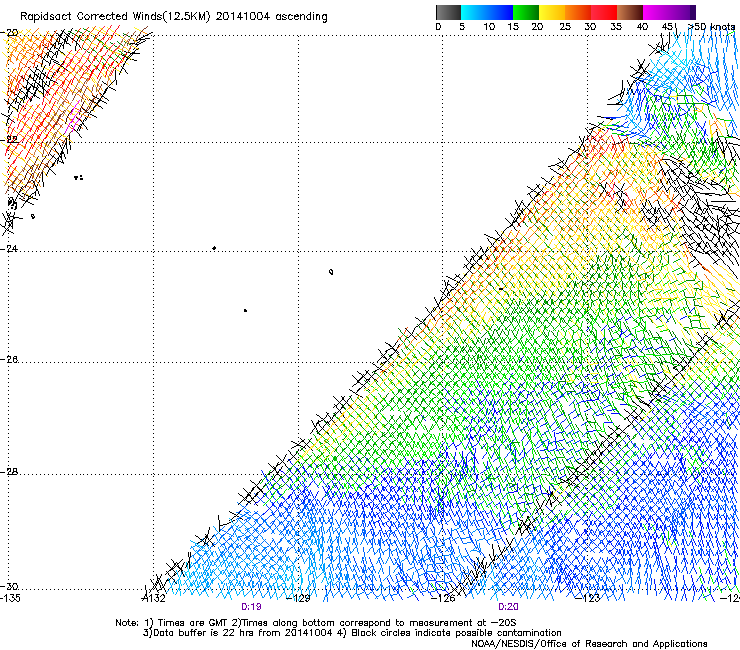Click the yellow 20-25 knots legend swatch
Viewport: 740px width, 650px height.
pyautogui.click(x=552, y=12)
